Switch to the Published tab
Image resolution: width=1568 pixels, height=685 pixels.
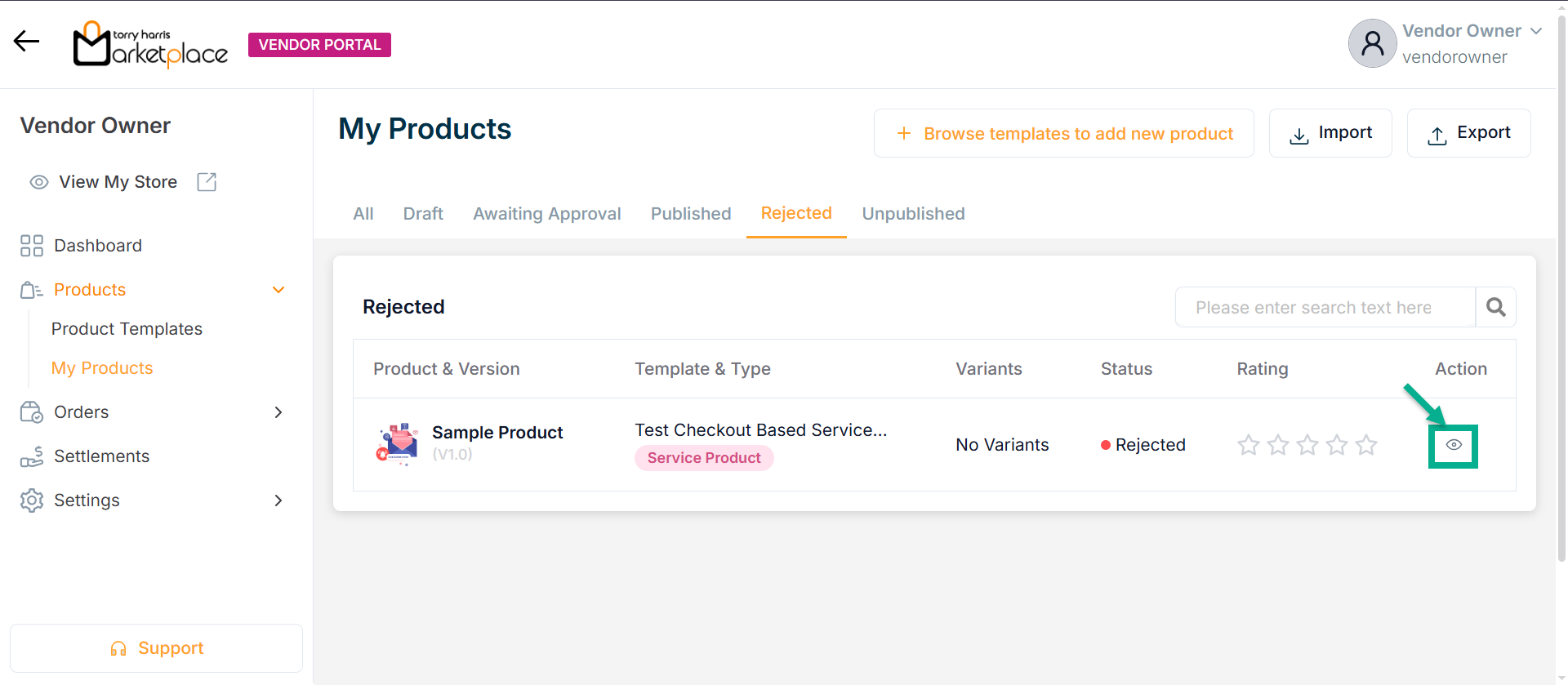690,214
